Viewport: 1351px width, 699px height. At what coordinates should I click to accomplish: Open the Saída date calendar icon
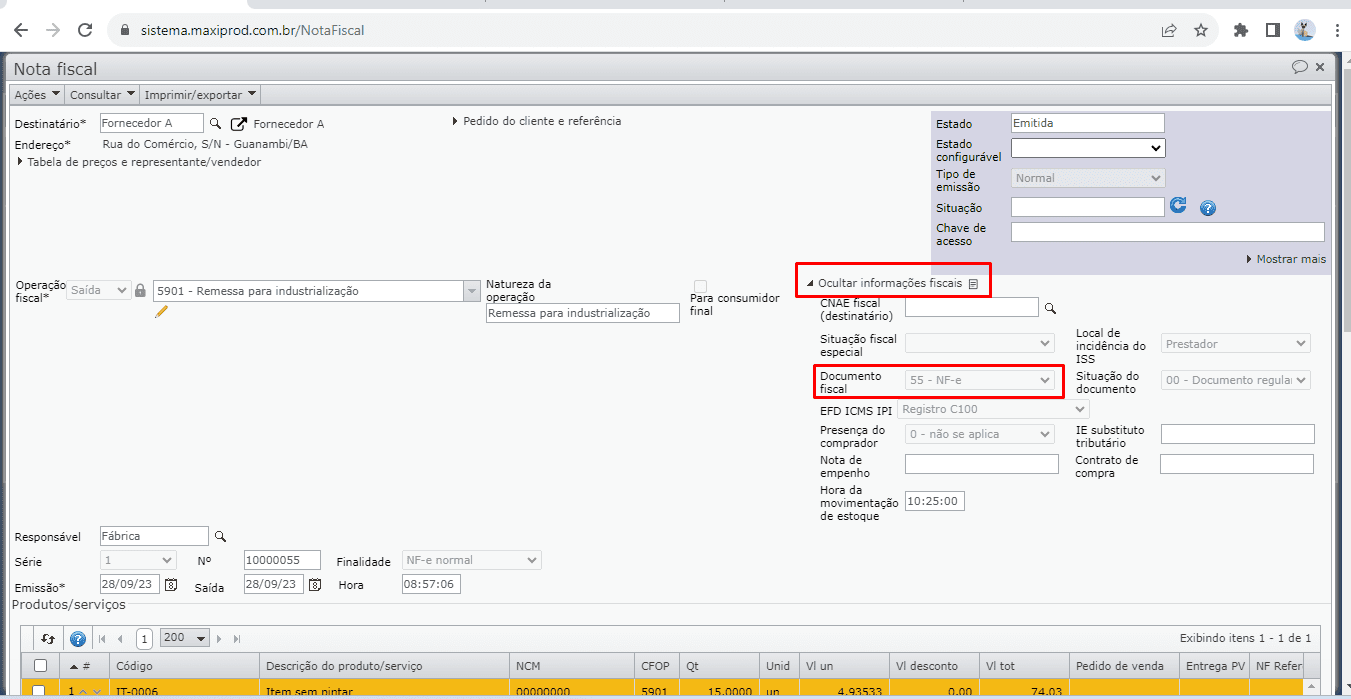(315, 584)
